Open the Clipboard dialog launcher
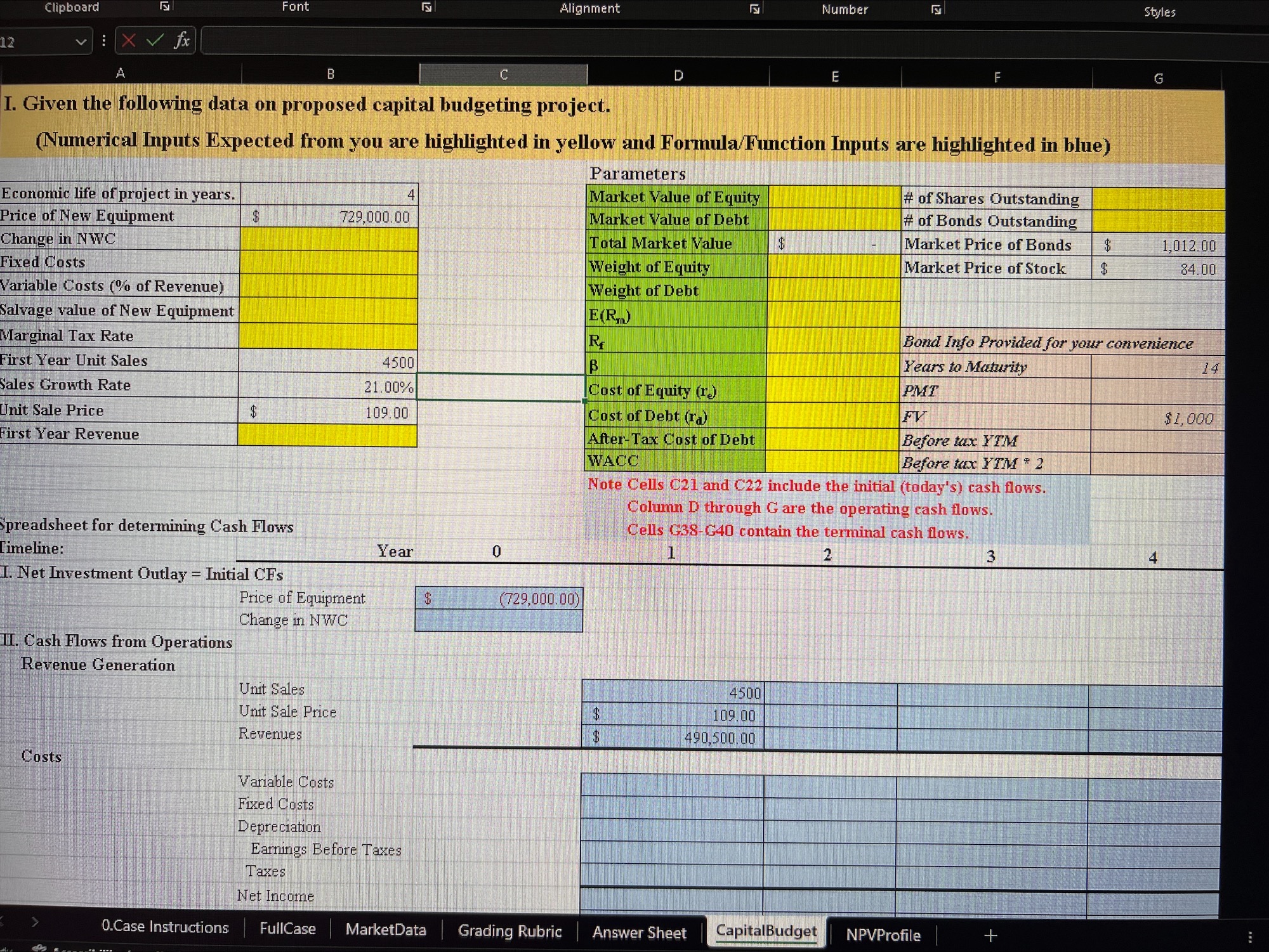Image resolution: width=1269 pixels, height=952 pixels. [165, 6]
